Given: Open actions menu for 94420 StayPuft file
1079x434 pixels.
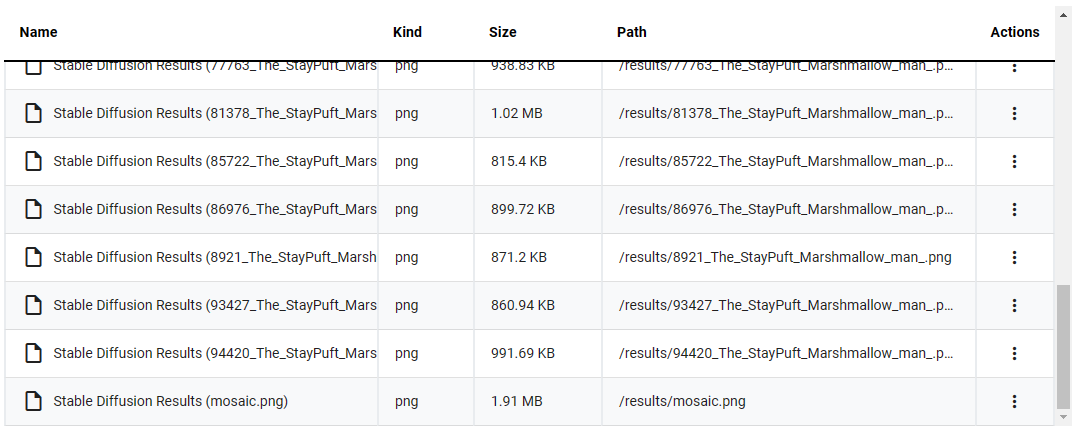Looking at the screenshot, I should (1014, 354).
